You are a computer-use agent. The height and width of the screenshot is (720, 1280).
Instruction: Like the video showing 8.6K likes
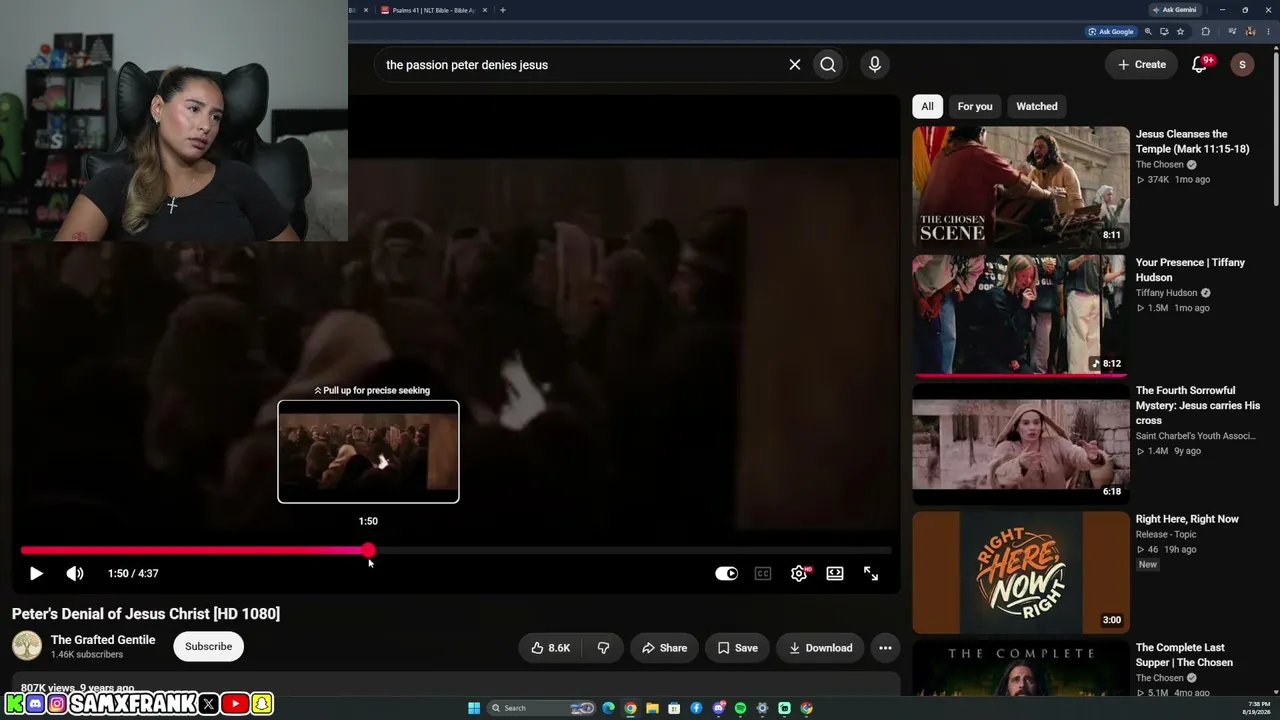pyautogui.click(x=550, y=648)
